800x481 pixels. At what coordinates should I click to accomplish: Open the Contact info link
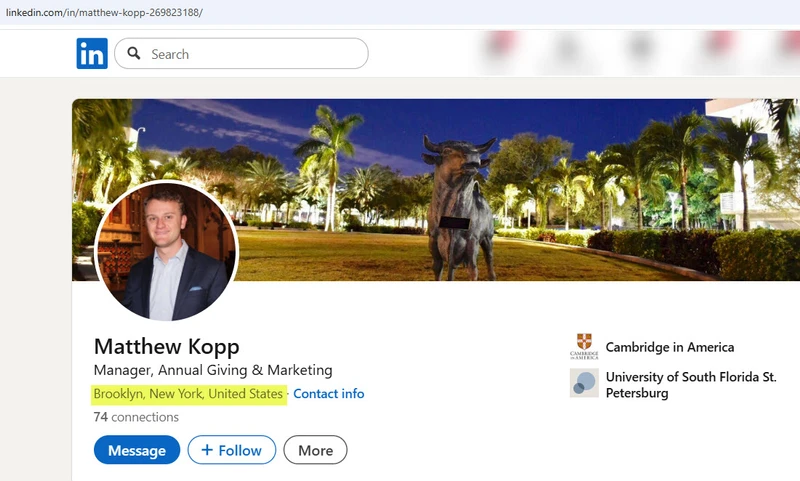pos(329,394)
